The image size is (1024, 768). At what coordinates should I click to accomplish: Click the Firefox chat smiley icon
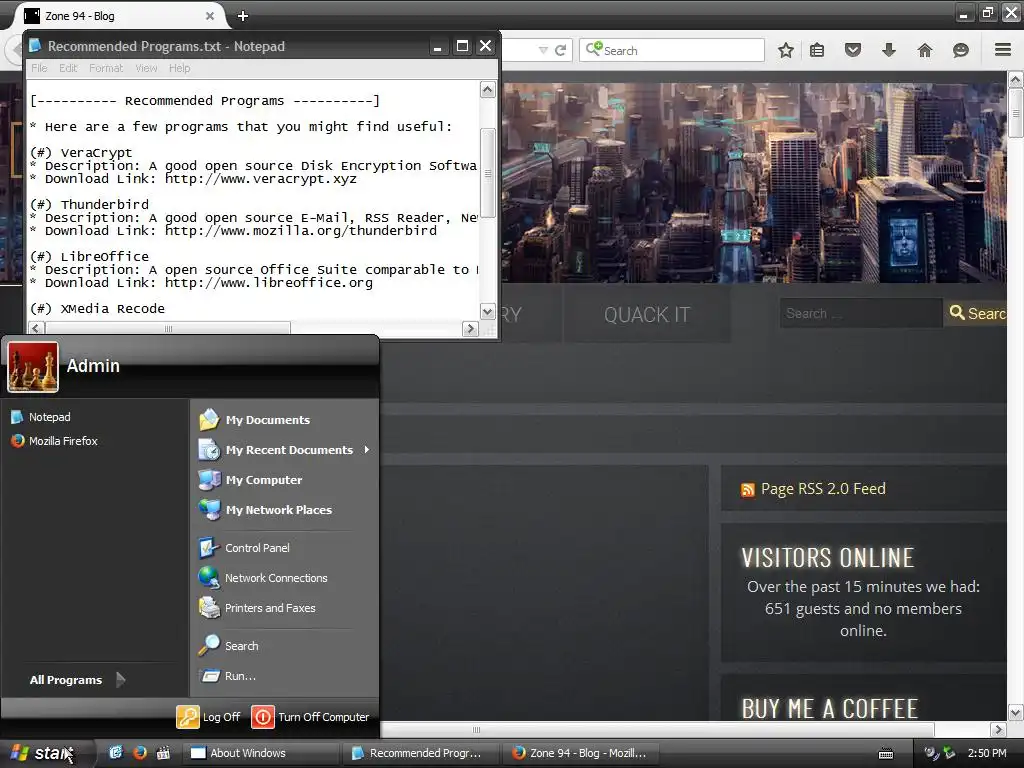[x=961, y=50]
